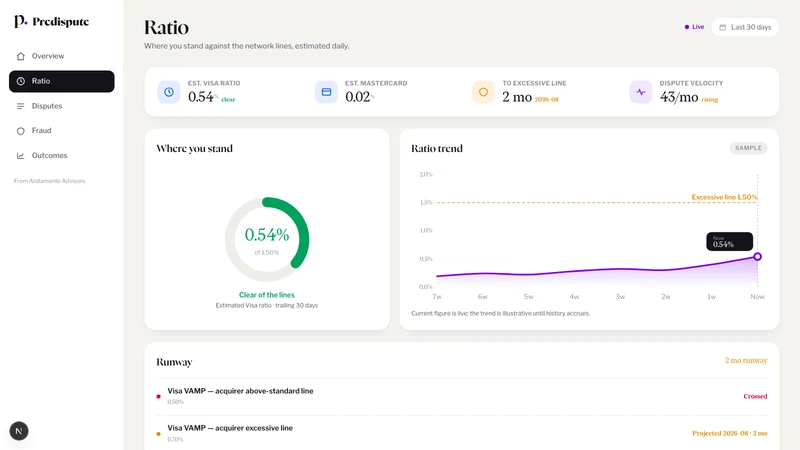Open the Overview page
Image resolution: width=800 pixels, height=450 pixels.
pos(61,56)
